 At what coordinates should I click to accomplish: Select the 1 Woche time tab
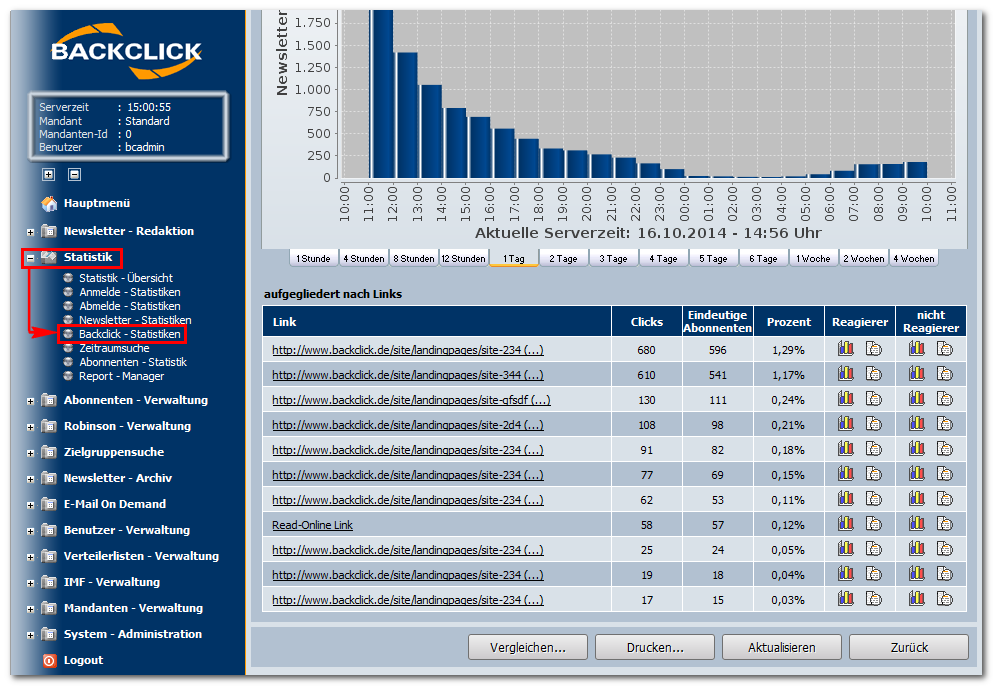(x=813, y=258)
